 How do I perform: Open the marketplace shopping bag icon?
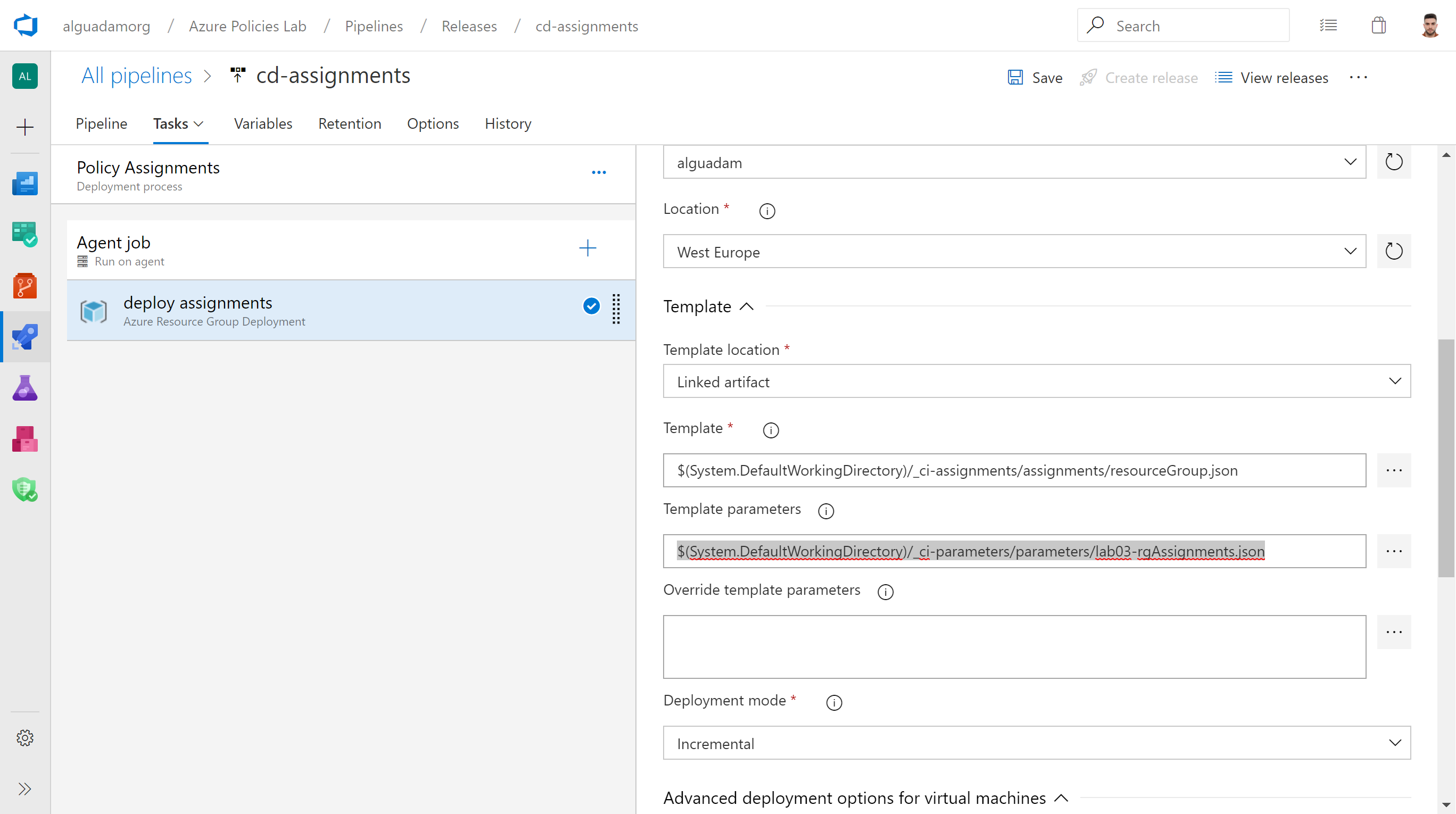click(1379, 26)
